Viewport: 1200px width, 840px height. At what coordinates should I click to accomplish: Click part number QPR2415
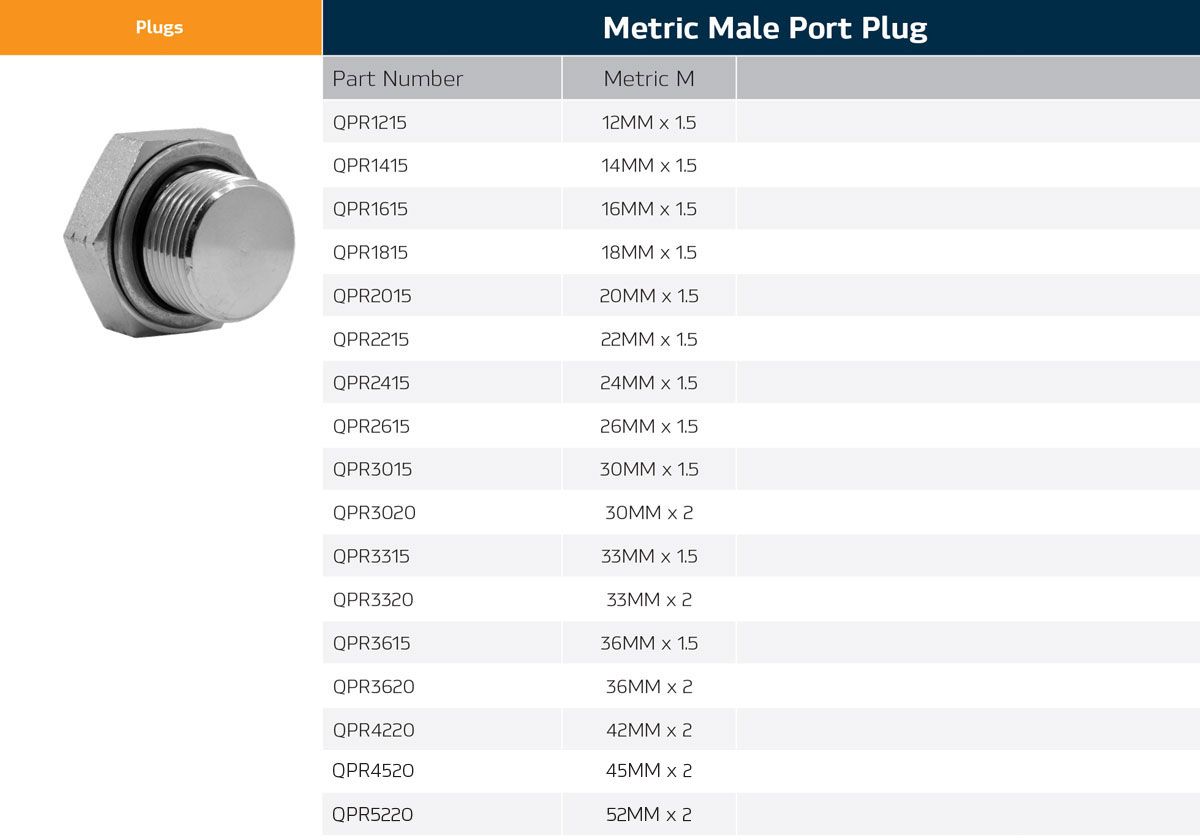371,383
